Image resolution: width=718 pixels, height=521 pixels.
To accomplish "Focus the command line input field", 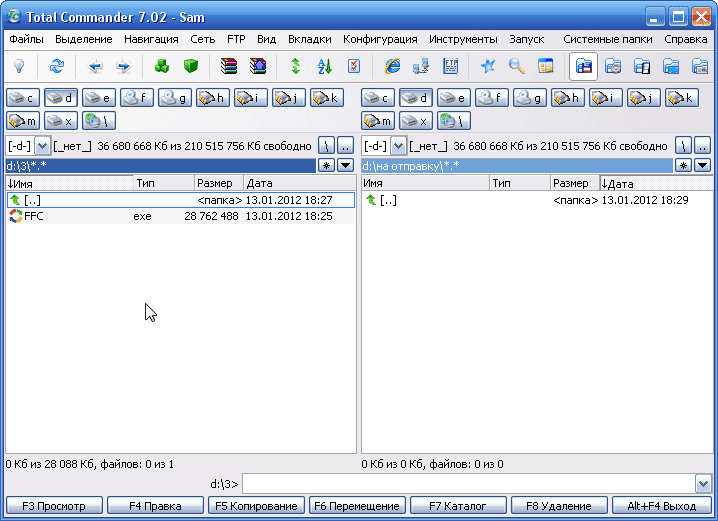I will click(469, 483).
